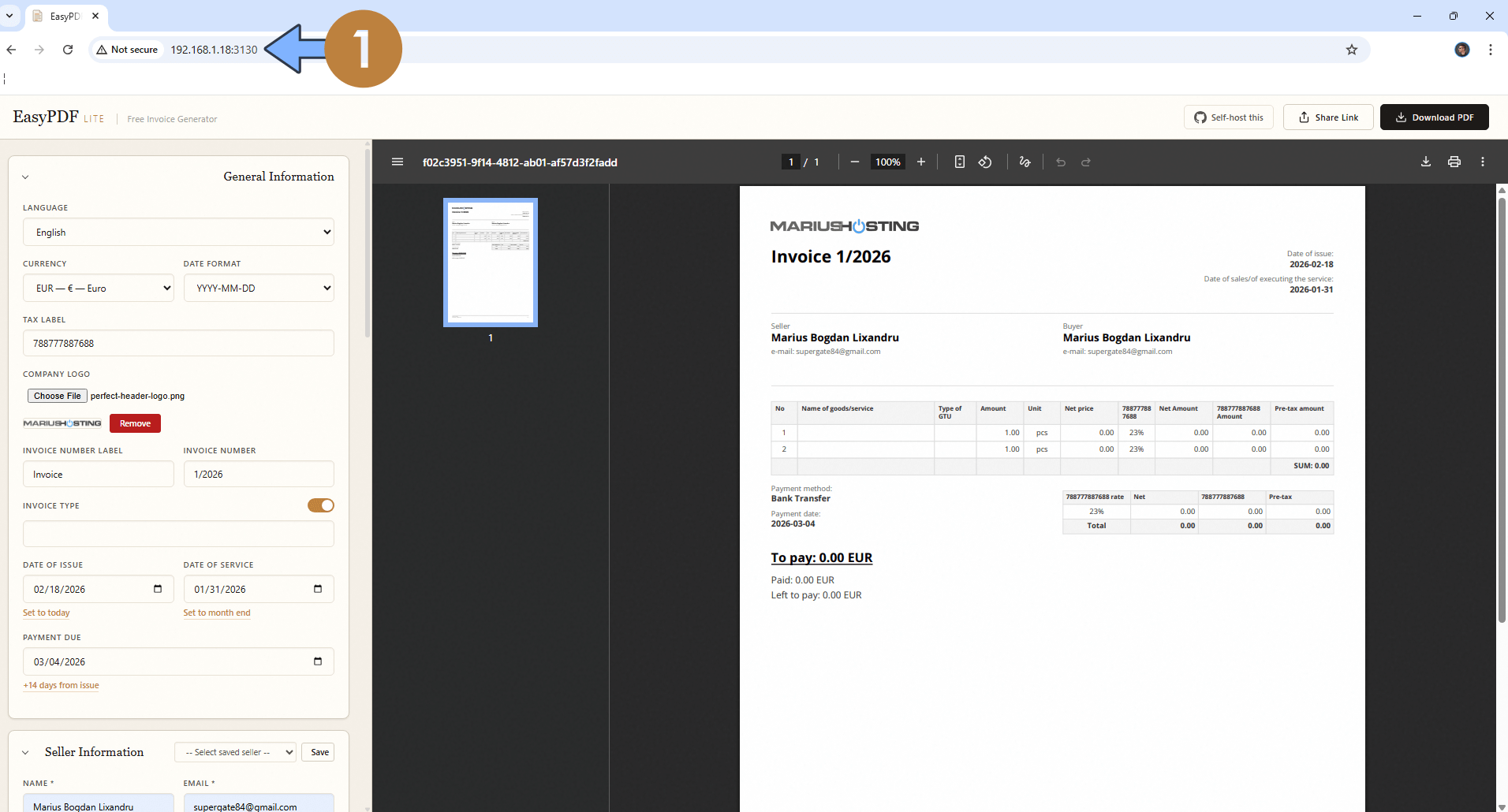
Task: Switch to the EasyPDF browser tab
Action: [63, 16]
